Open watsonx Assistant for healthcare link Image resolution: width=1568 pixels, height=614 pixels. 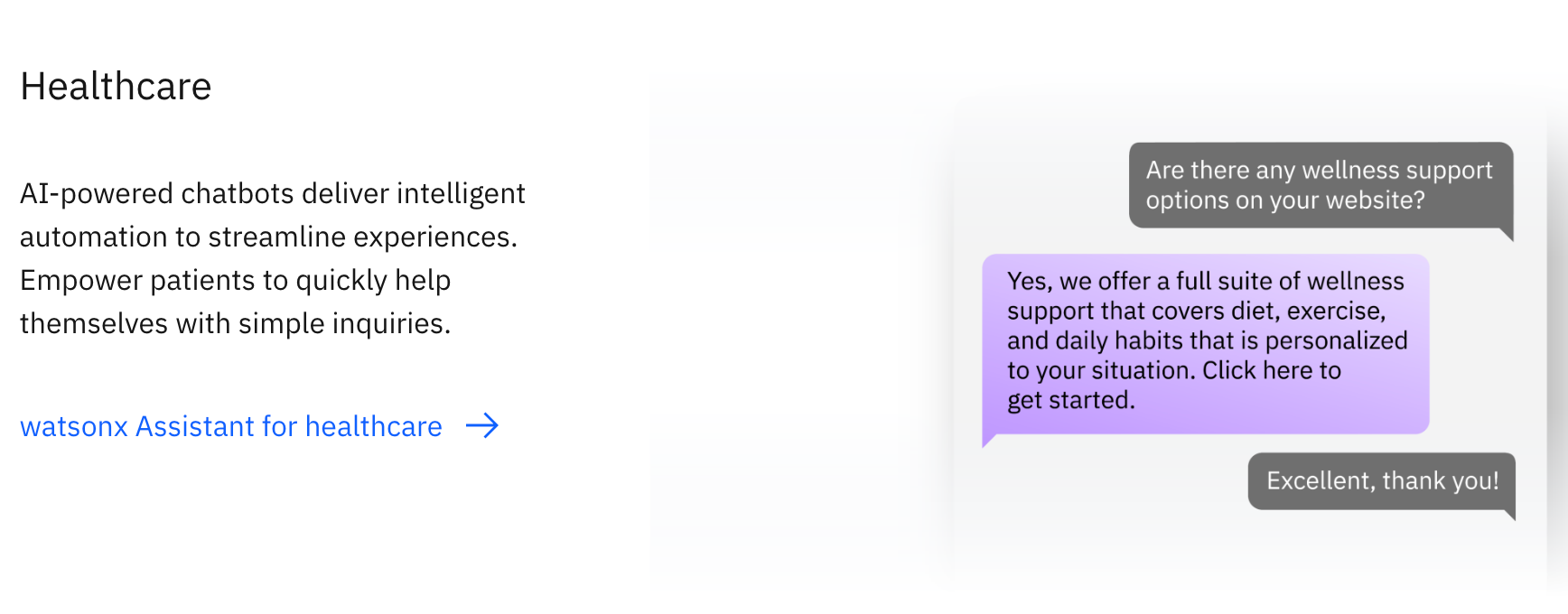click(230, 426)
